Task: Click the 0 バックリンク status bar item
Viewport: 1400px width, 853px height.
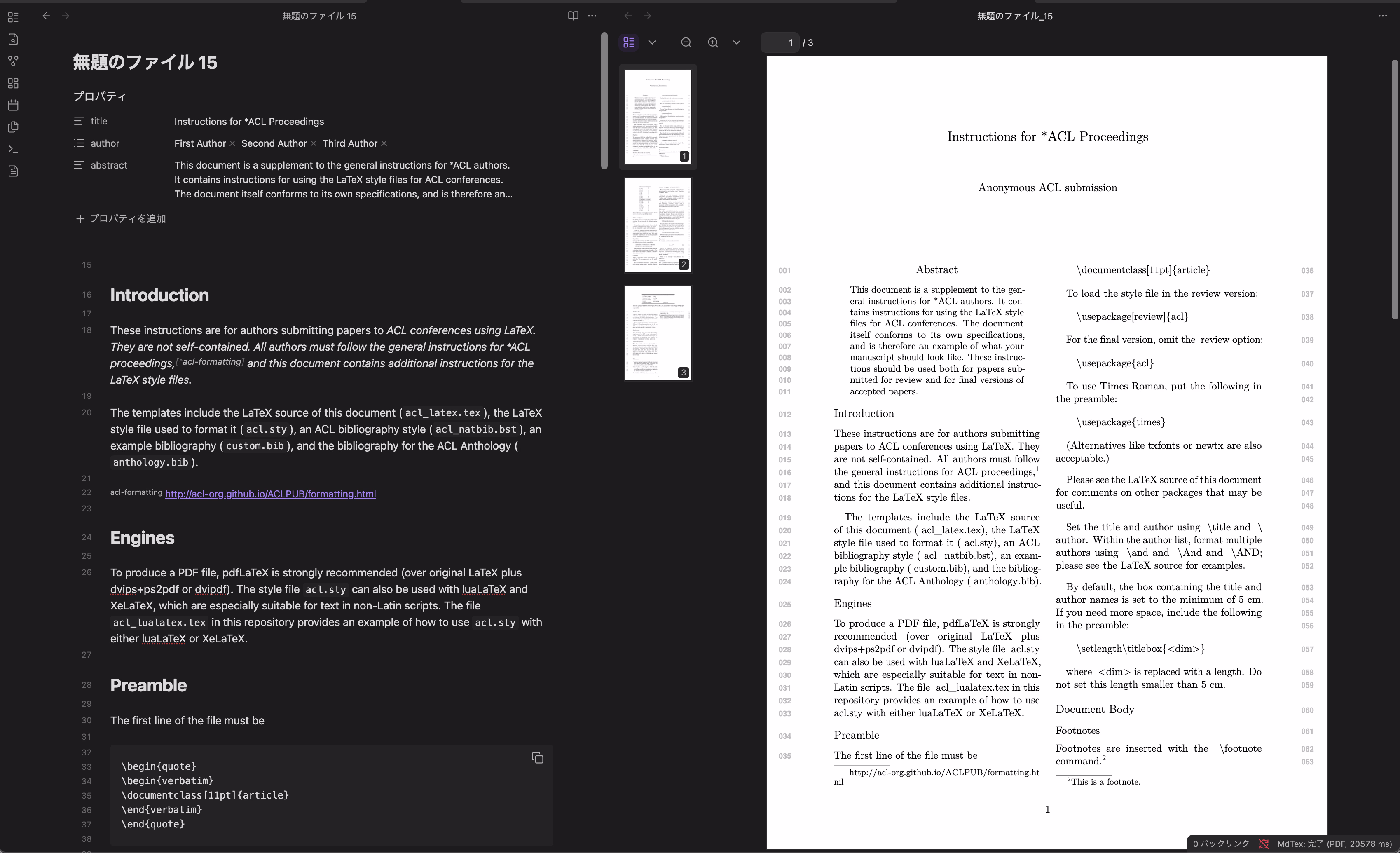Action: coord(1221,844)
